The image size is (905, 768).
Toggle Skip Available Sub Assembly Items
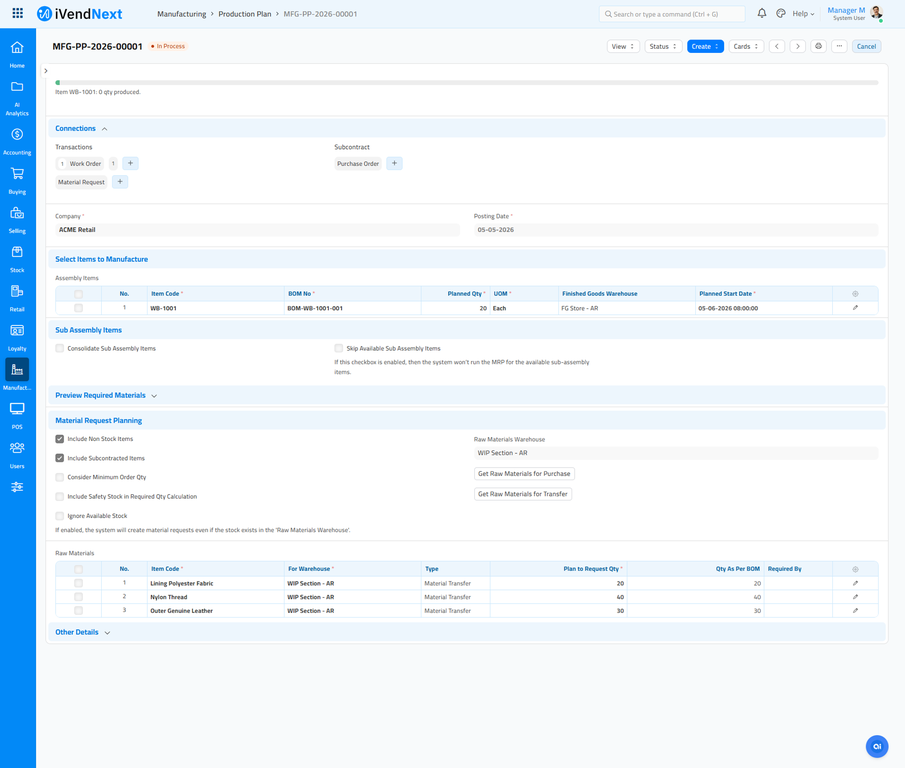coord(339,348)
